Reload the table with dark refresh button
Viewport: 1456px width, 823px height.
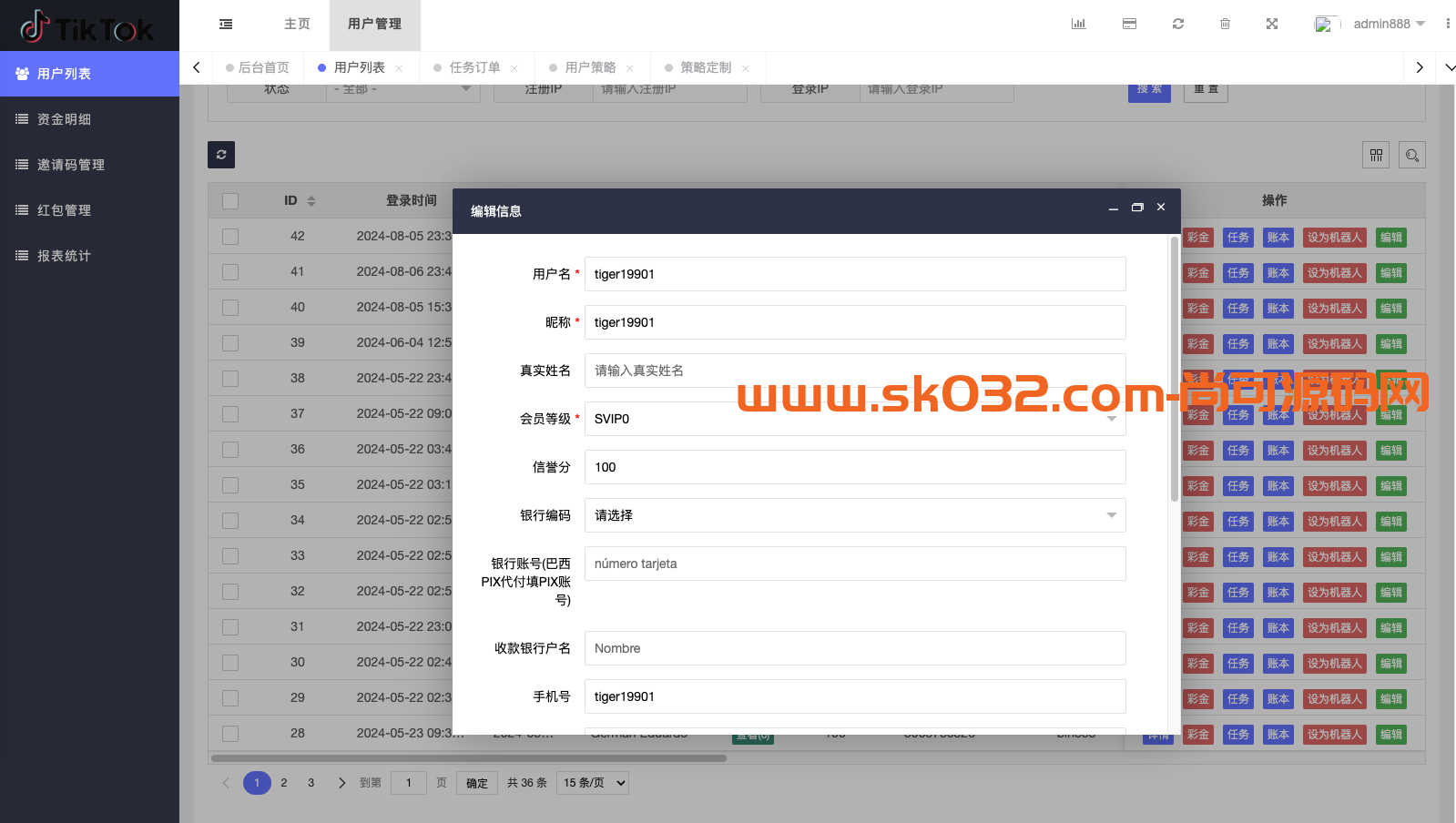point(221,155)
